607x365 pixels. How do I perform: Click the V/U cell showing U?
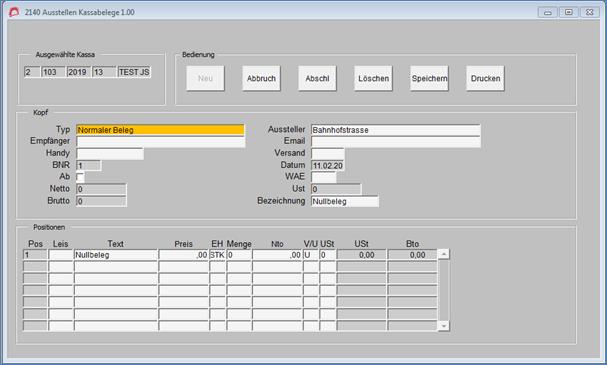pos(311,255)
